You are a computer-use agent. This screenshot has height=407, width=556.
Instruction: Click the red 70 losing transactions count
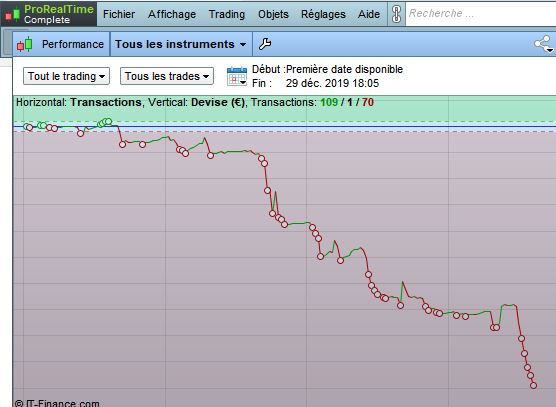(368, 102)
